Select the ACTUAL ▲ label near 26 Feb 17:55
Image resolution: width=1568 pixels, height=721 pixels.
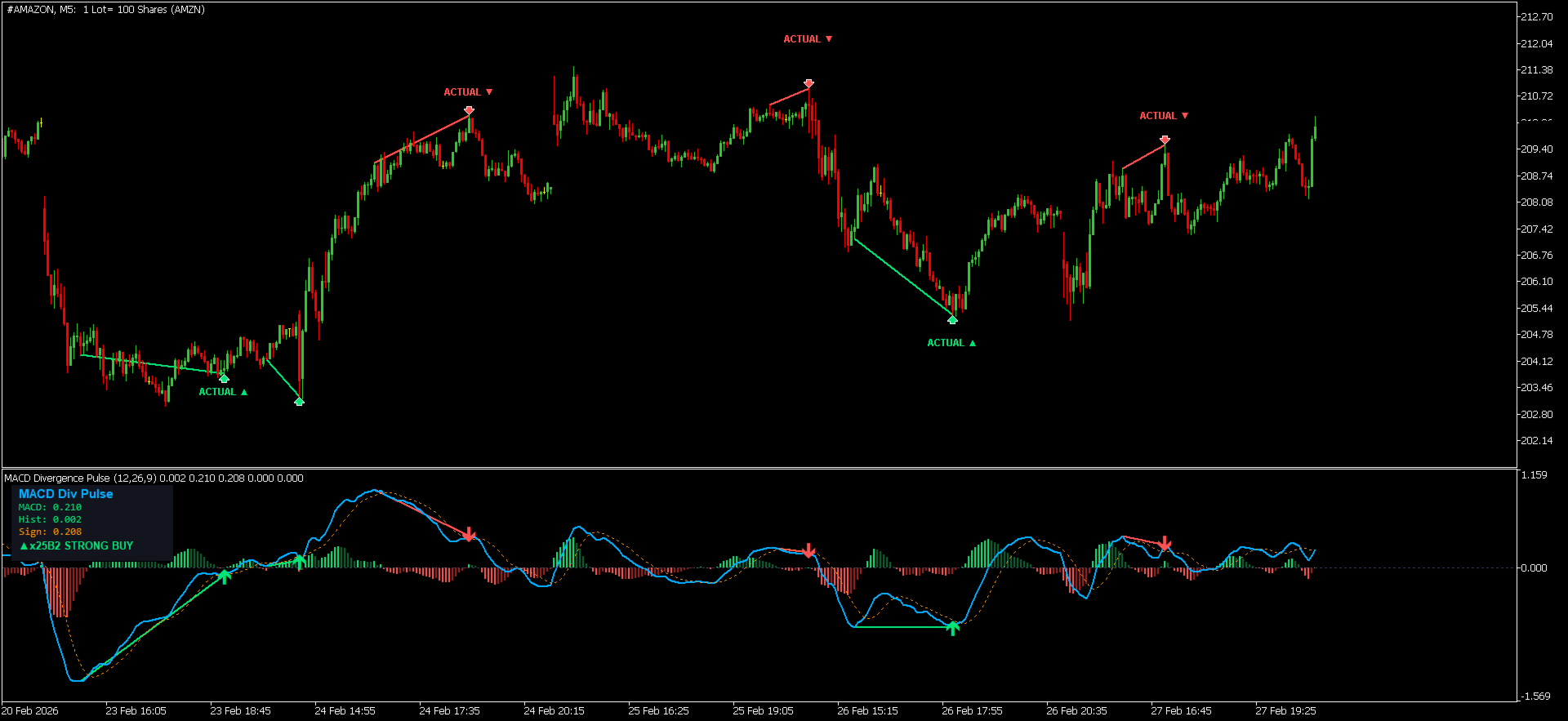(951, 343)
